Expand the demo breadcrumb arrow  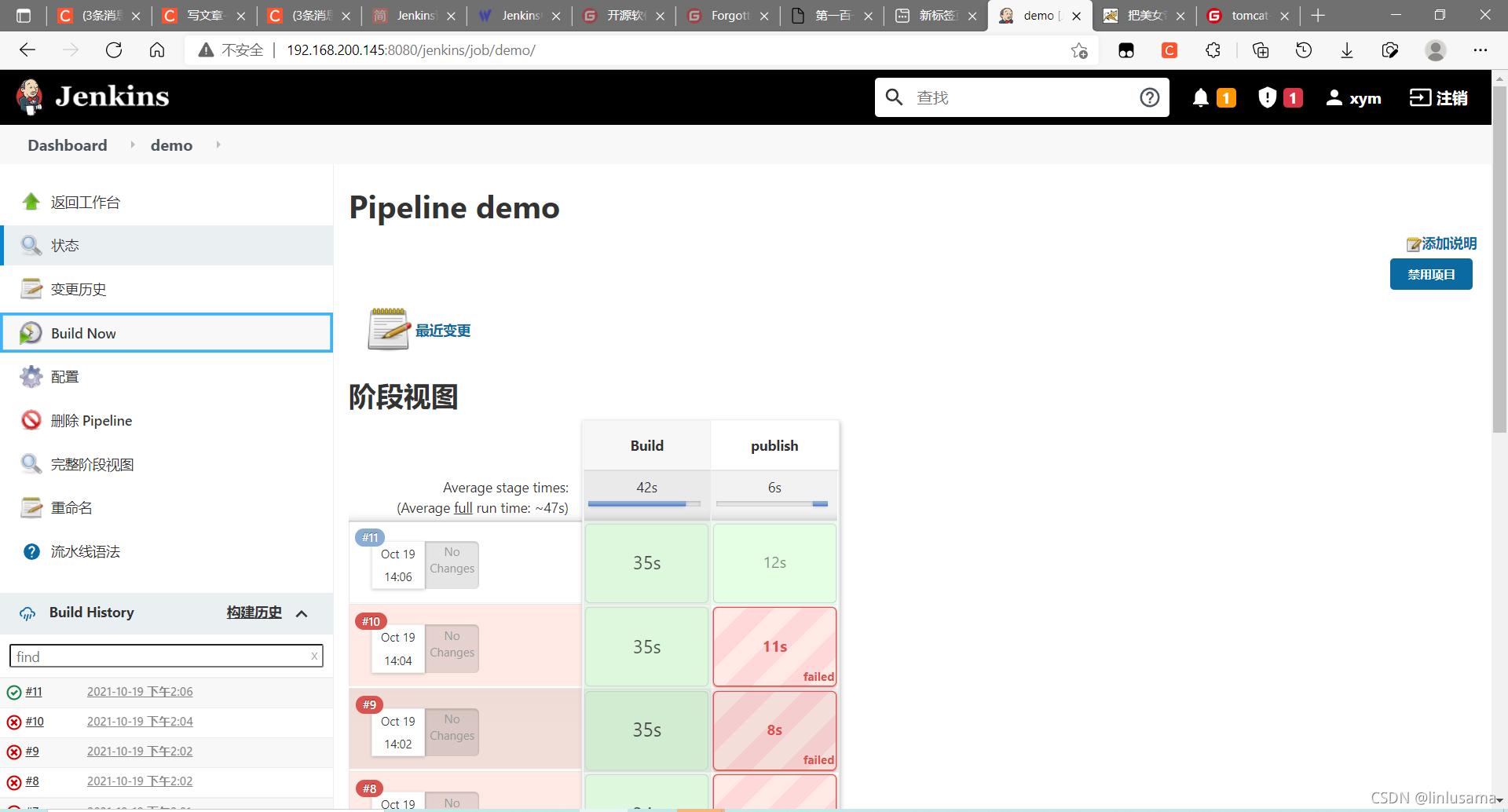pyautogui.click(x=218, y=144)
